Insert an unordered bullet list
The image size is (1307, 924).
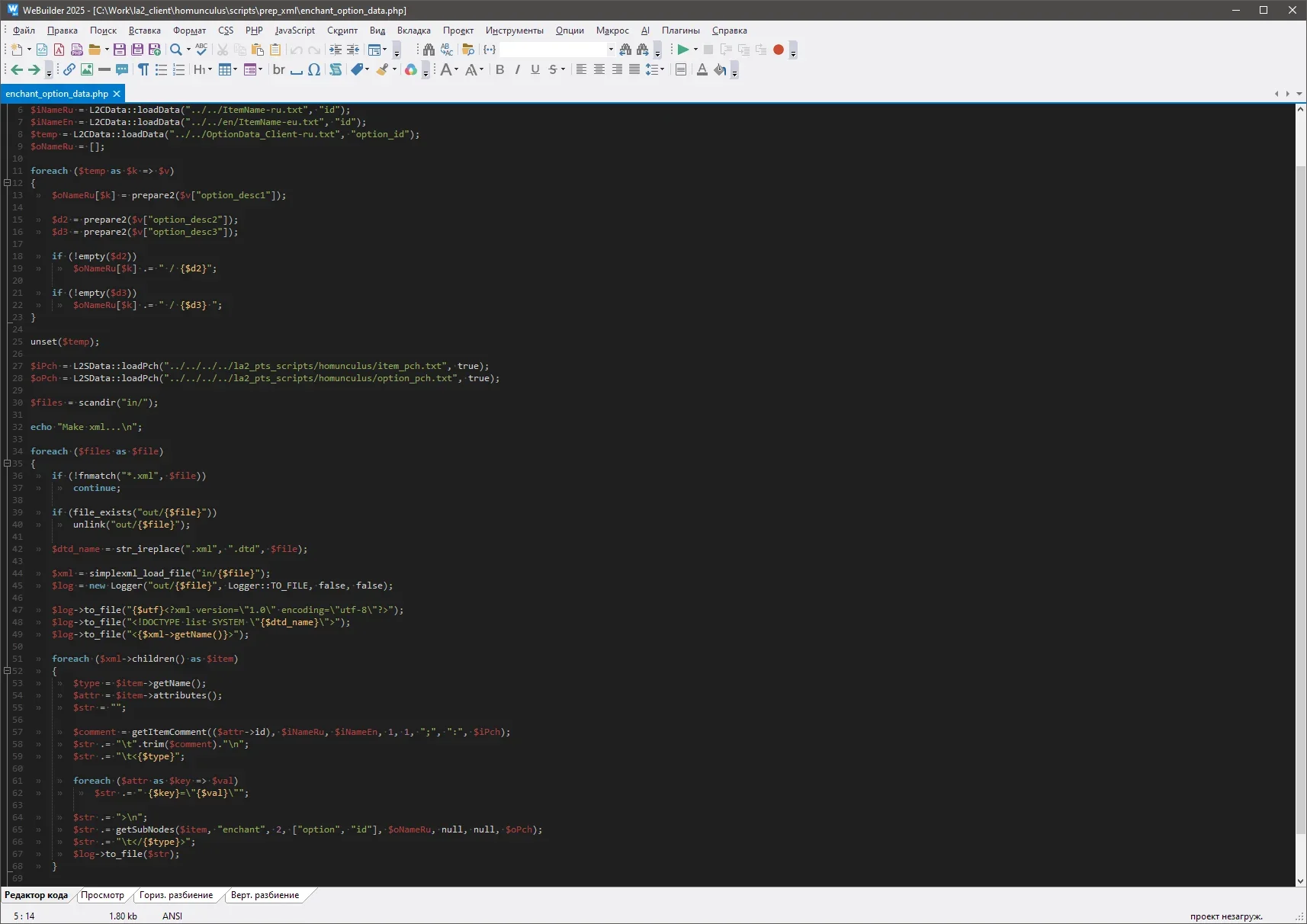point(161,70)
